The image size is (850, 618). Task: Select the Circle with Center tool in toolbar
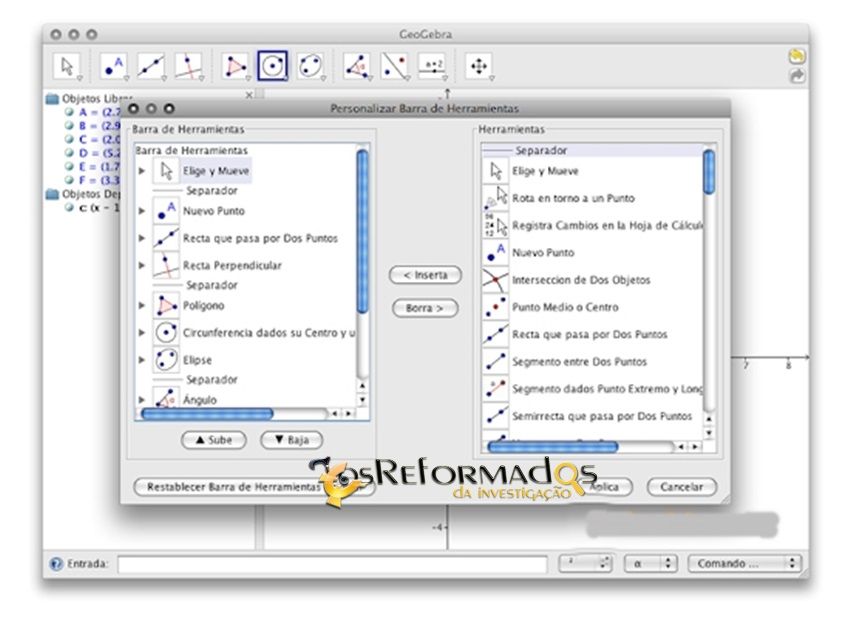(x=272, y=66)
